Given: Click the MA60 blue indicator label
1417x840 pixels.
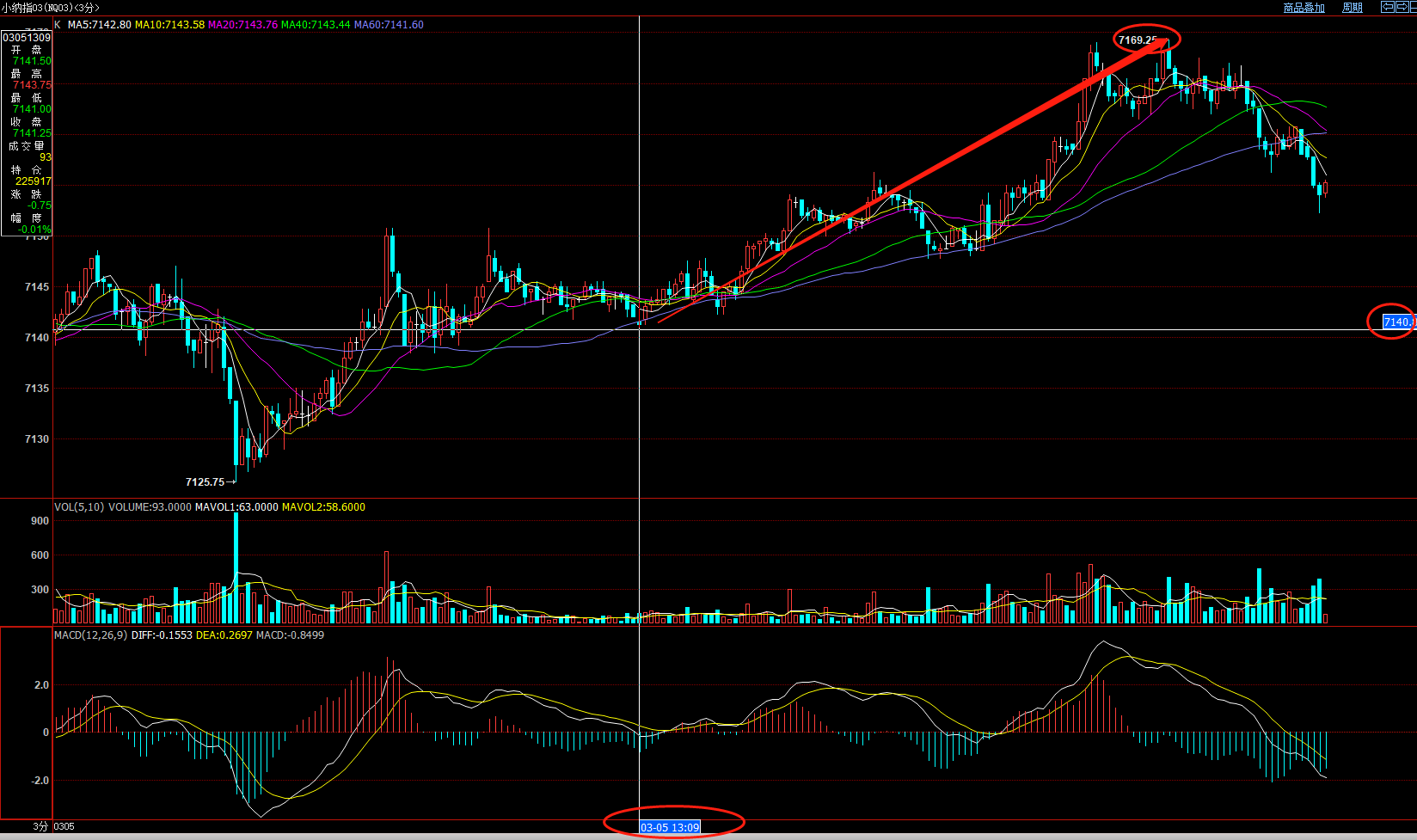Looking at the screenshot, I should tap(389, 25).
